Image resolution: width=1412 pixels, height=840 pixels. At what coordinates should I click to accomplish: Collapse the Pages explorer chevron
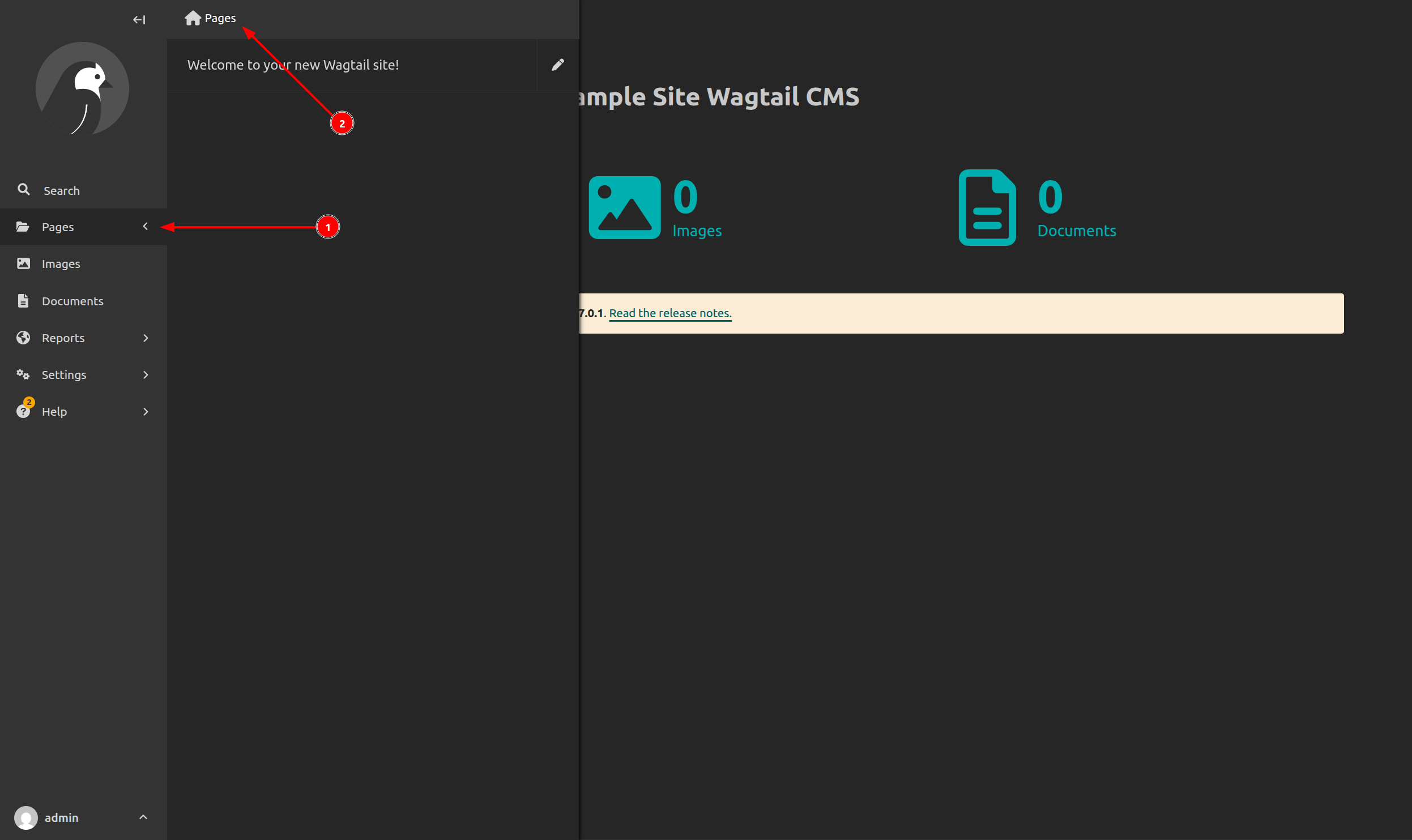(145, 227)
